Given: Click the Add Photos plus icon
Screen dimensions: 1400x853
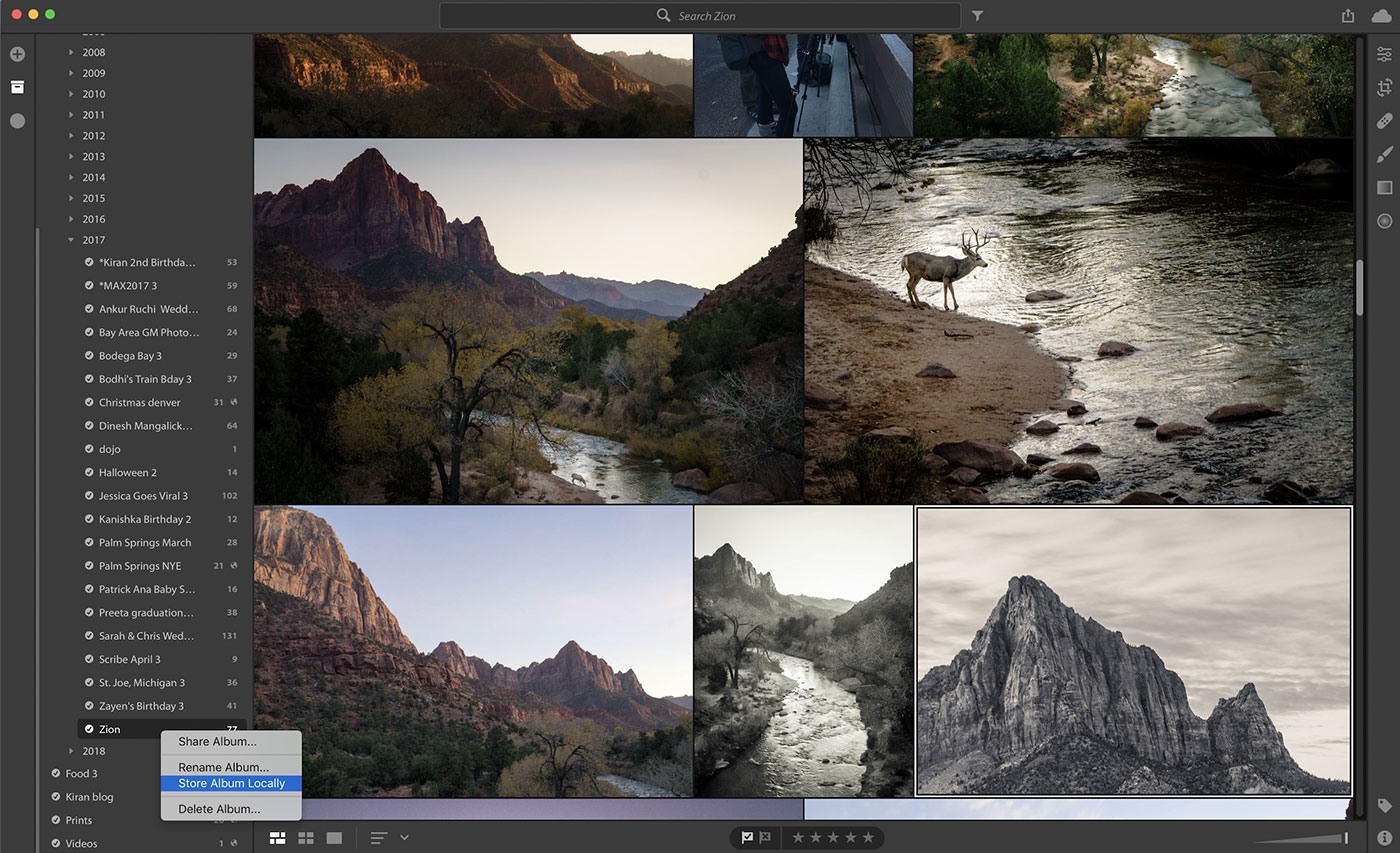Looking at the screenshot, I should pos(17,54).
